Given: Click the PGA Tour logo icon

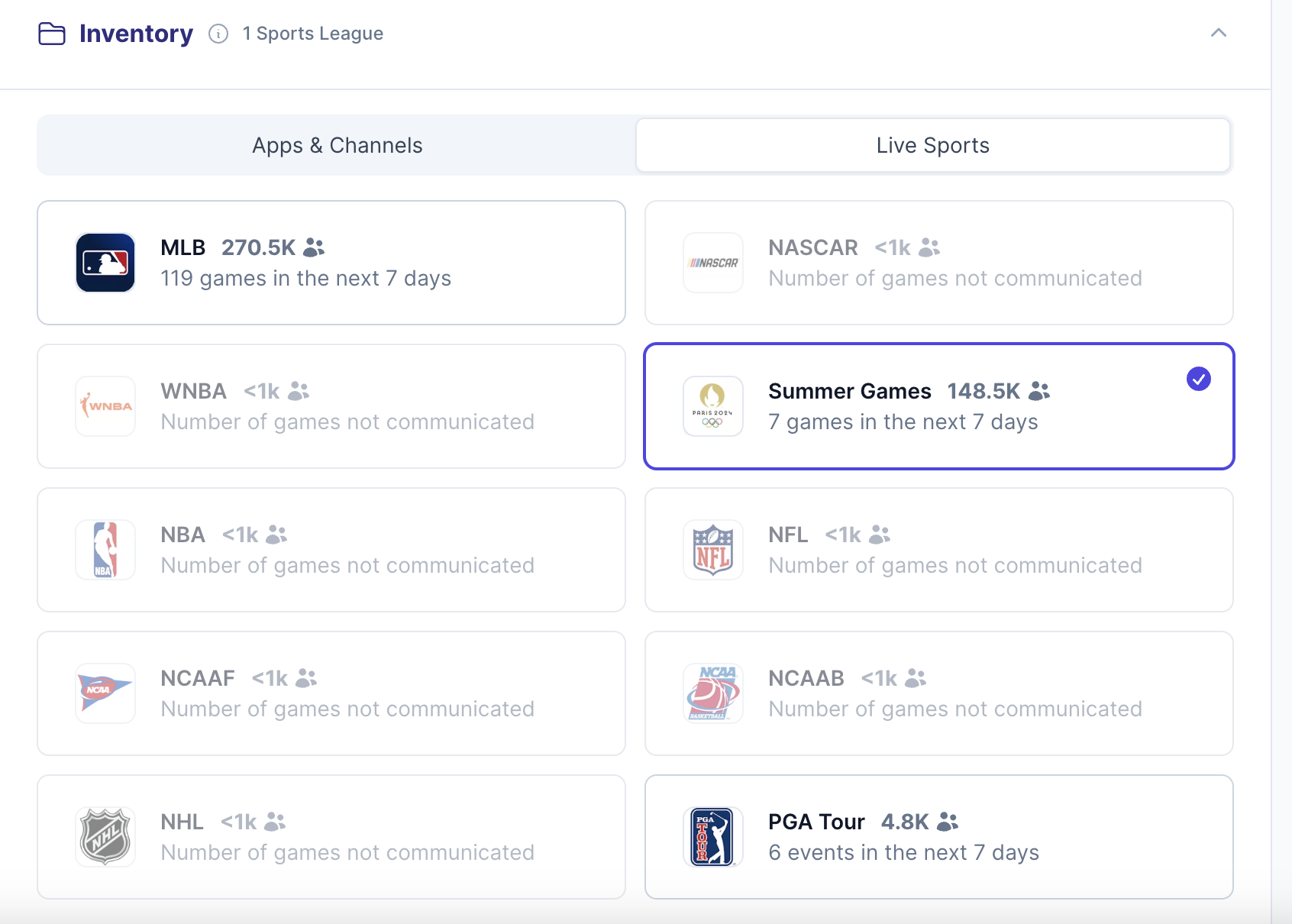Looking at the screenshot, I should [x=713, y=837].
